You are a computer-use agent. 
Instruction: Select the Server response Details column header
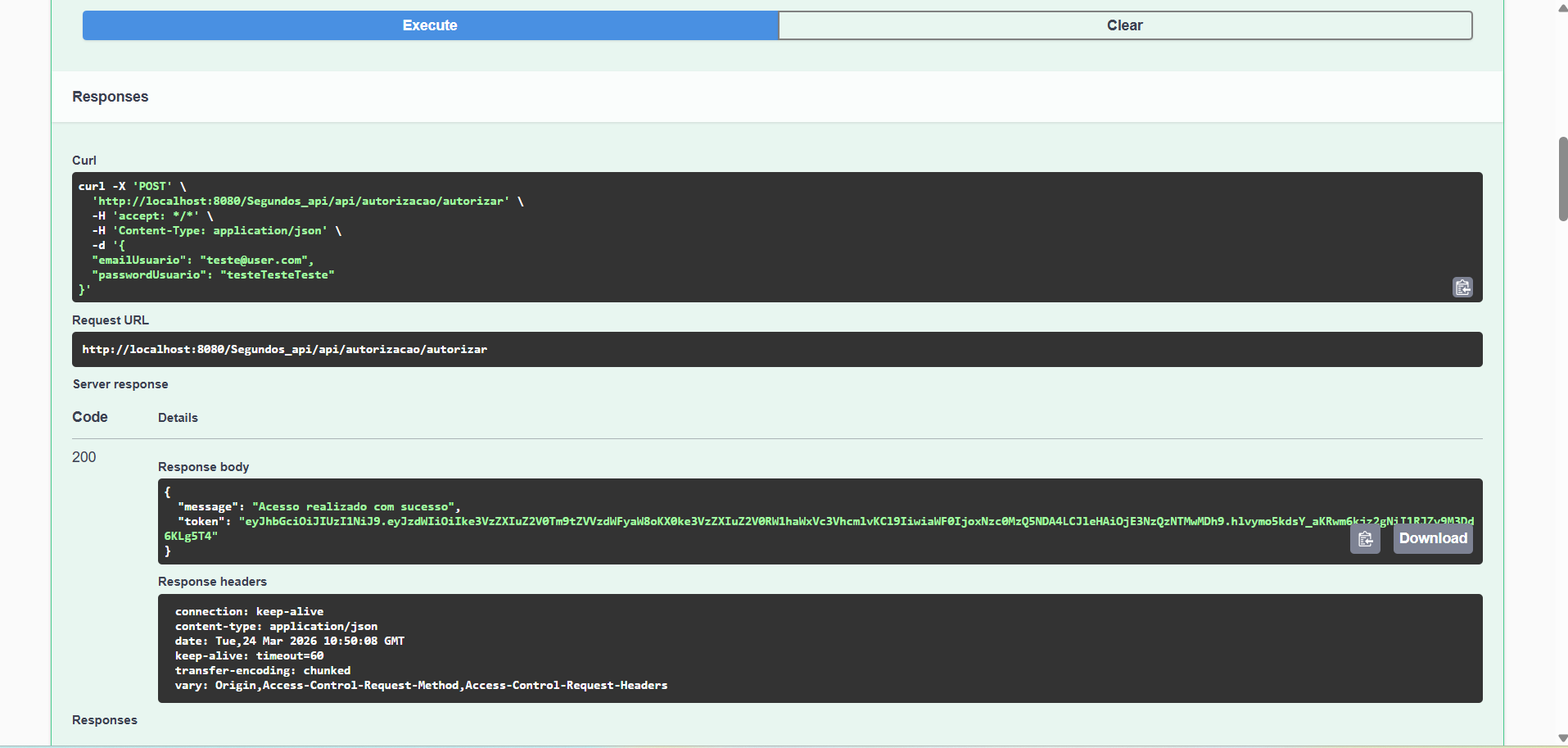[x=177, y=418]
